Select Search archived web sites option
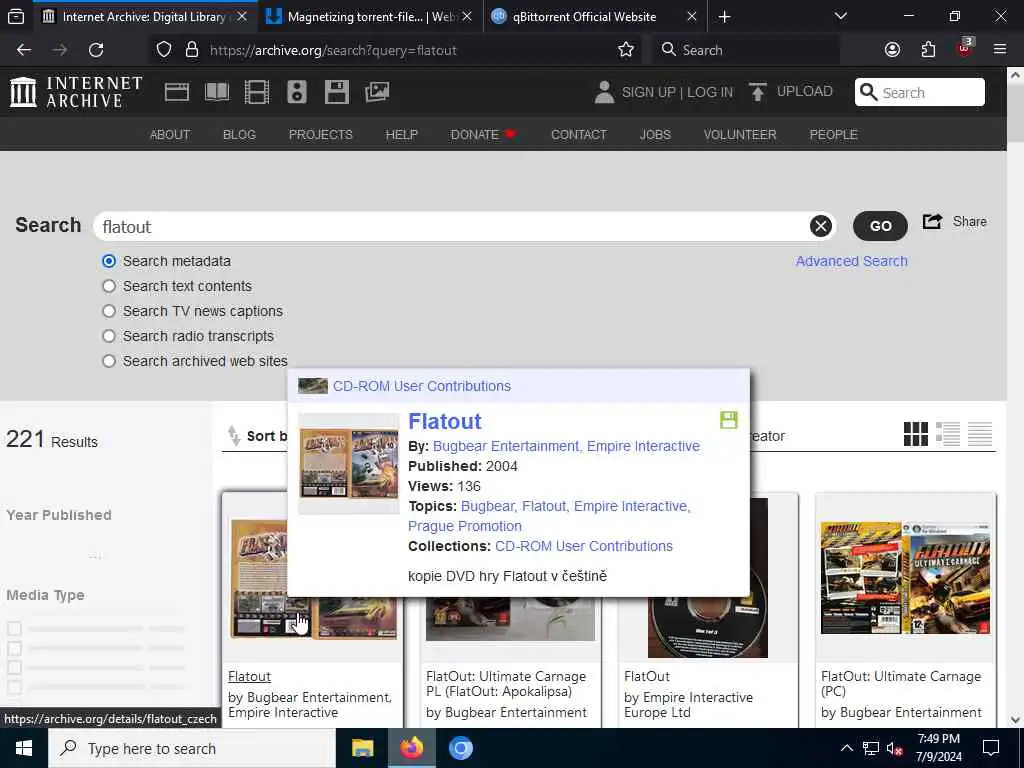This screenshot has height=768, width=1024. (x=109, y=361)
